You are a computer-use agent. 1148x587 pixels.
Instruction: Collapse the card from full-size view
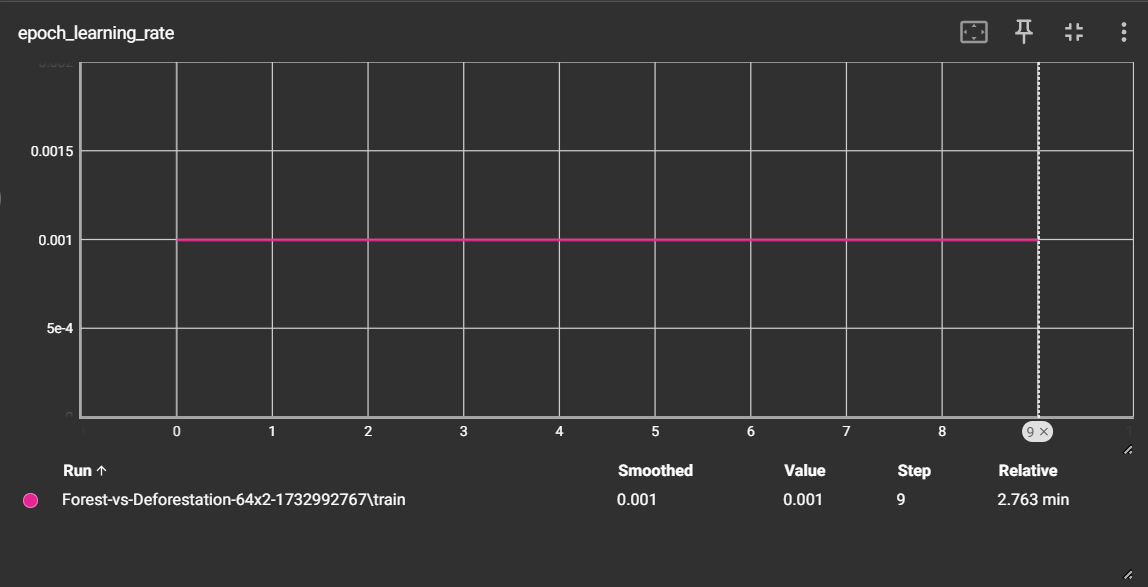pyautogui.click(x=1074, y=33)
